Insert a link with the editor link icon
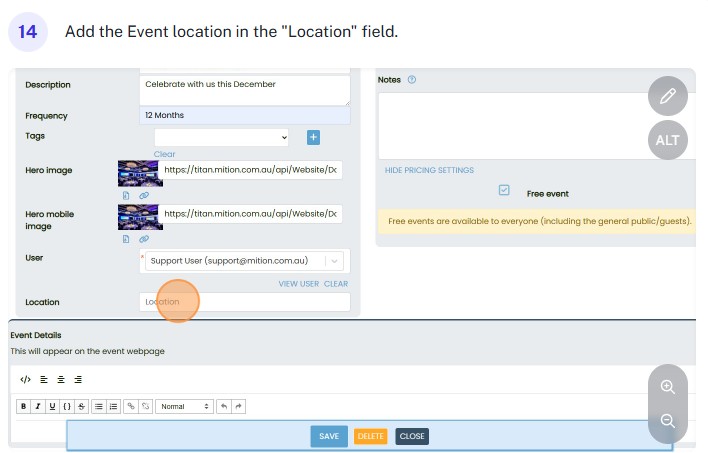 [x=131, y=406]
